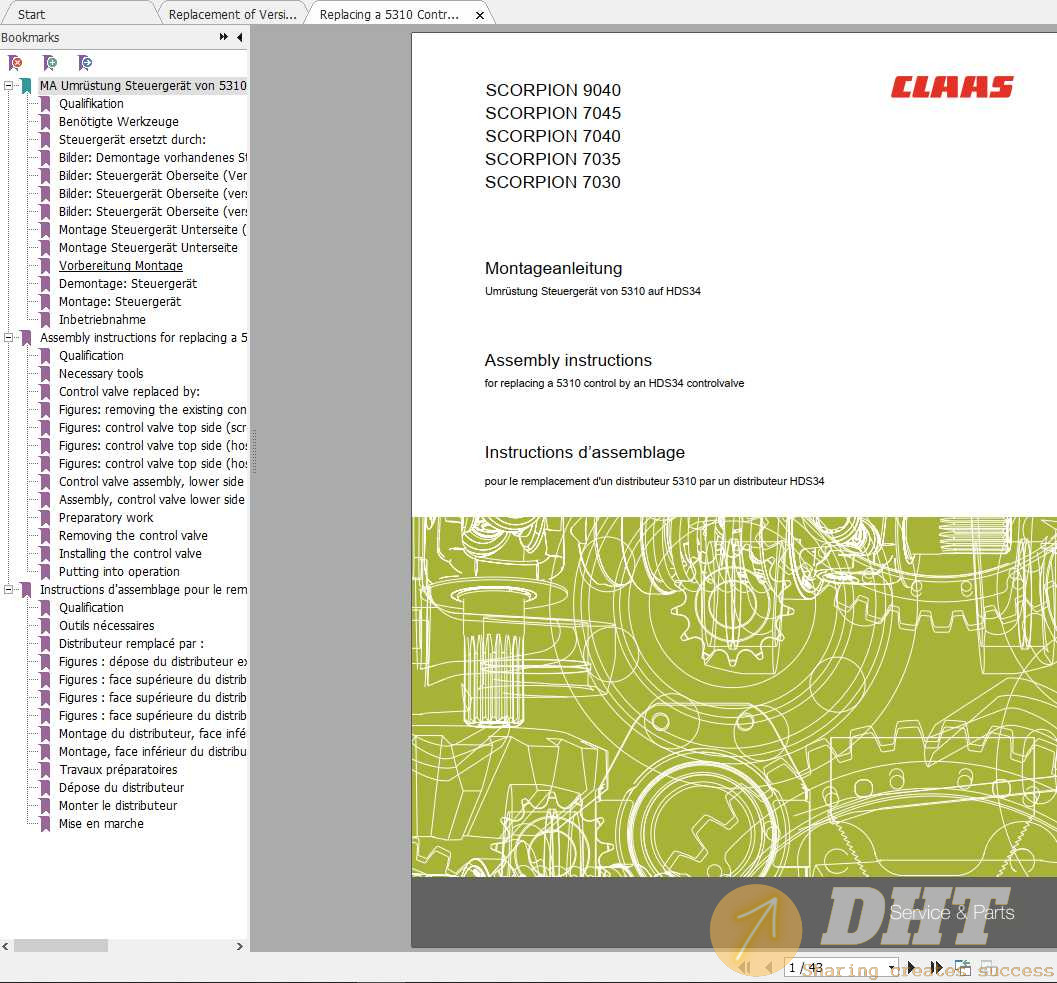Click the go-to bookmark icon with blue arrow
The height and width of the screenshot is (983, 1057).
85,63
